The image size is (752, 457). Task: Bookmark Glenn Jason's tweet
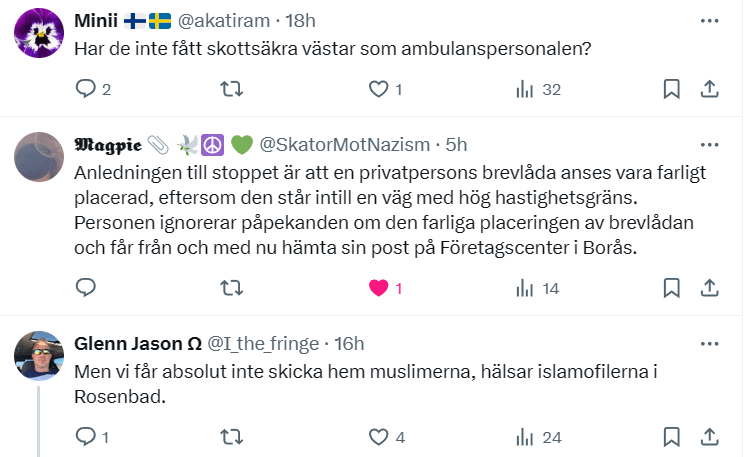tap(672, 436)
